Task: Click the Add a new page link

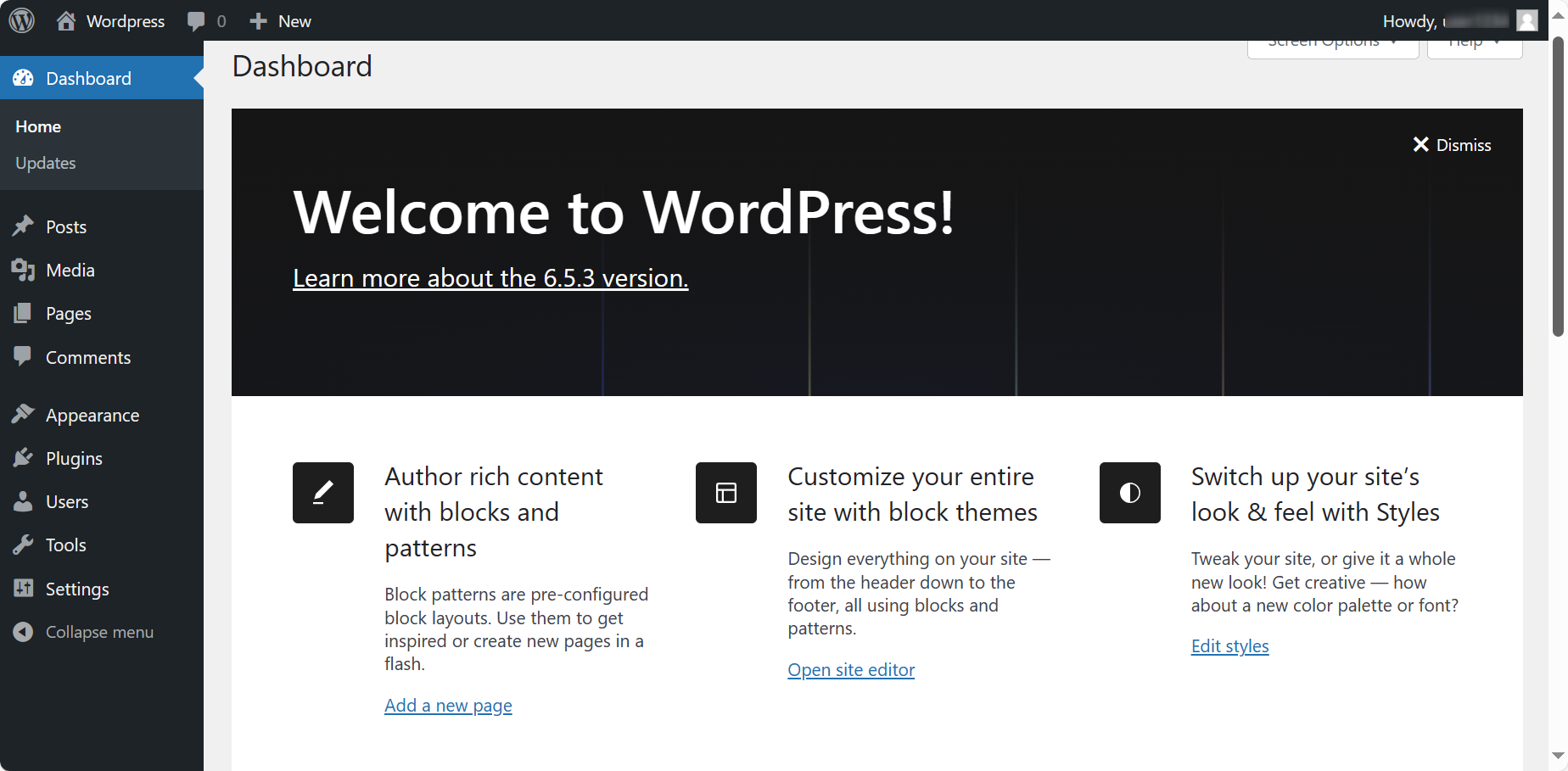Action: [x=448, y=706]
